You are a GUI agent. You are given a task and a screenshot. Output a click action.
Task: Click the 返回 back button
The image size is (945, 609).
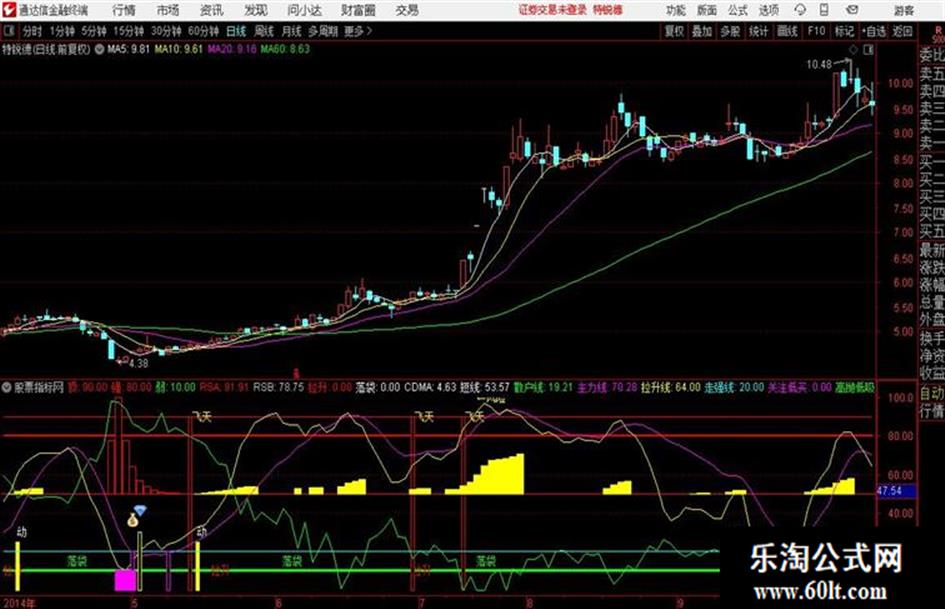[x=902, y=31]
